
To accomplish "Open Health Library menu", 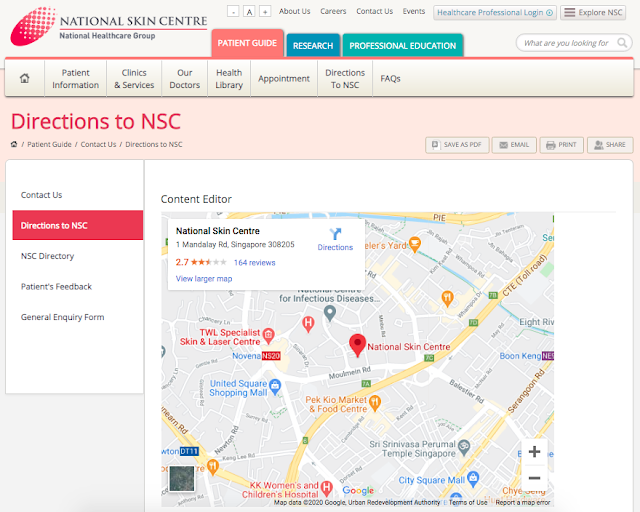I will click(229, 78).
